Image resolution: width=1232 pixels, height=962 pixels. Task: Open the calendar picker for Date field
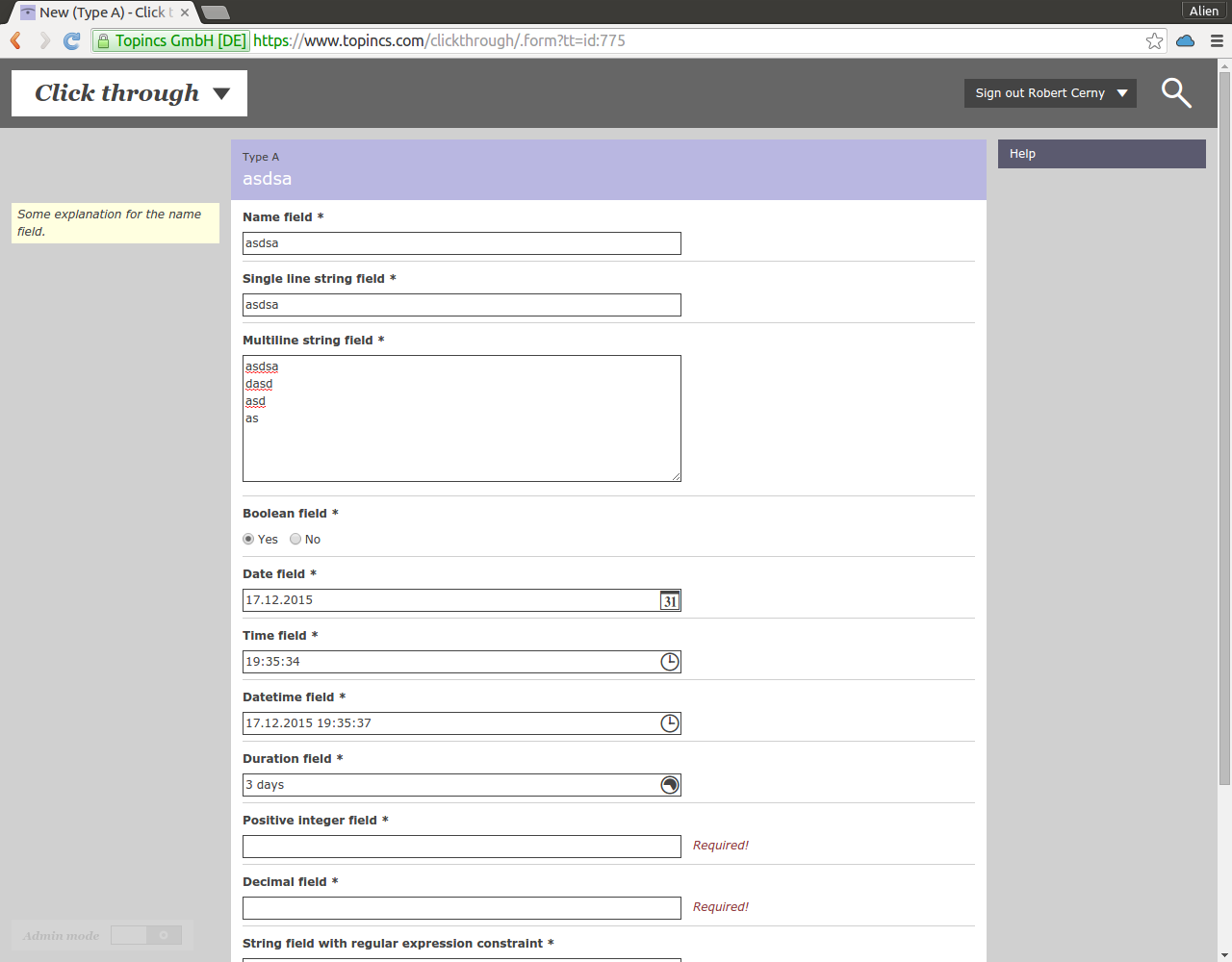(x=670, y=601)
